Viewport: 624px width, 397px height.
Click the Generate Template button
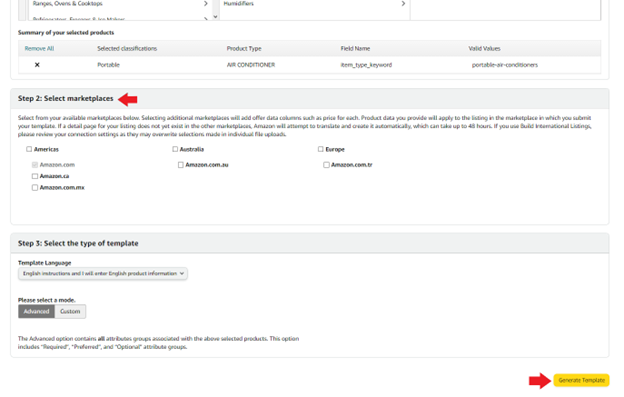tap(581, 380)
